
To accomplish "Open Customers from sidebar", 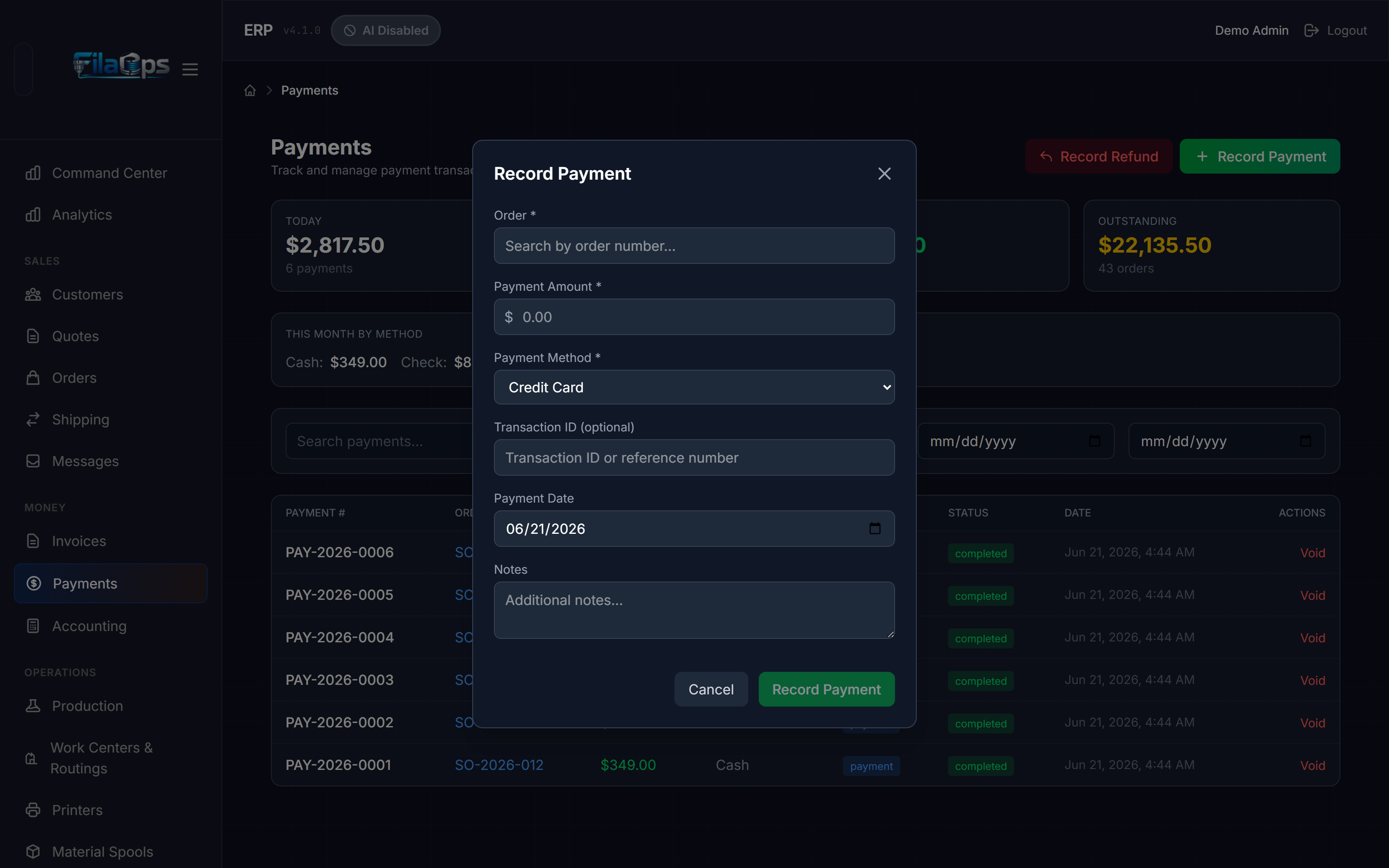I will pos(110,295).
